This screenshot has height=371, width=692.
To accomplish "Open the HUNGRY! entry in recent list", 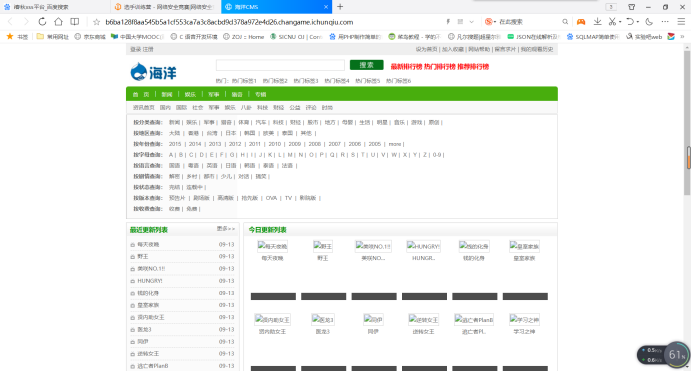I will [x=150, y=281].
